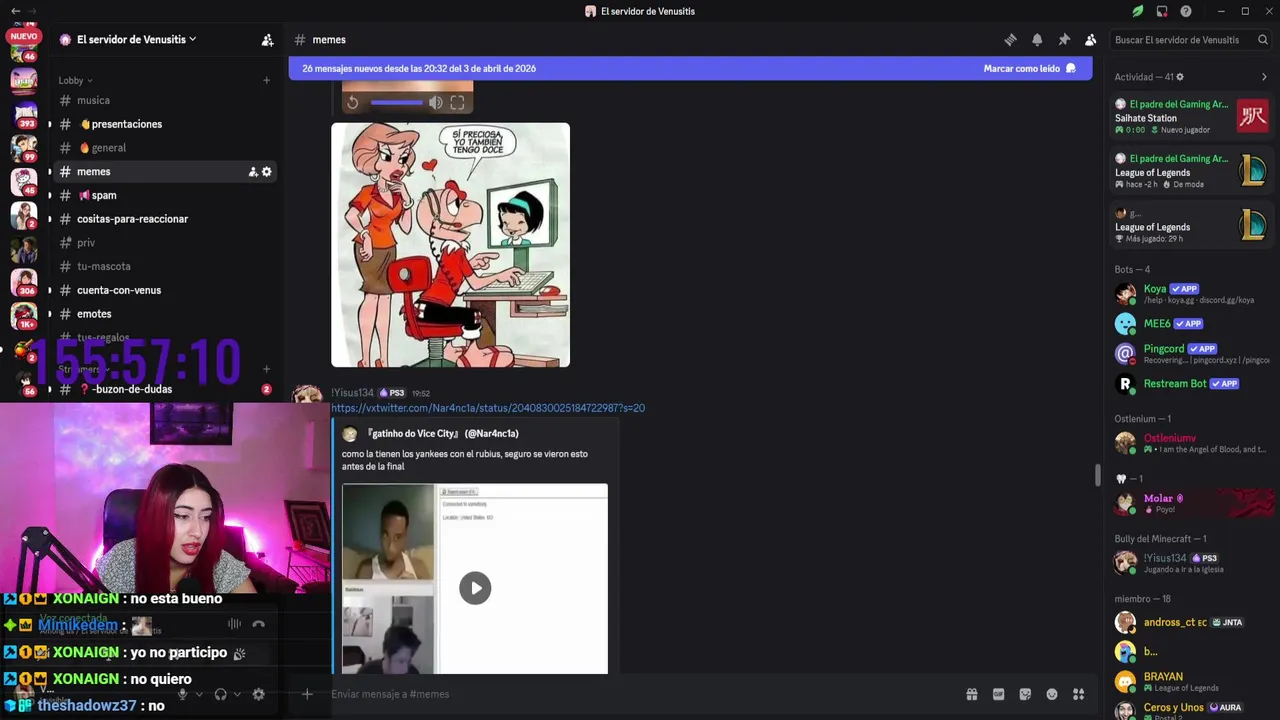The width and height of the screenshot is (1280, 720).
Task: Mute the video speaker icon
Action: tap(435, 103)
